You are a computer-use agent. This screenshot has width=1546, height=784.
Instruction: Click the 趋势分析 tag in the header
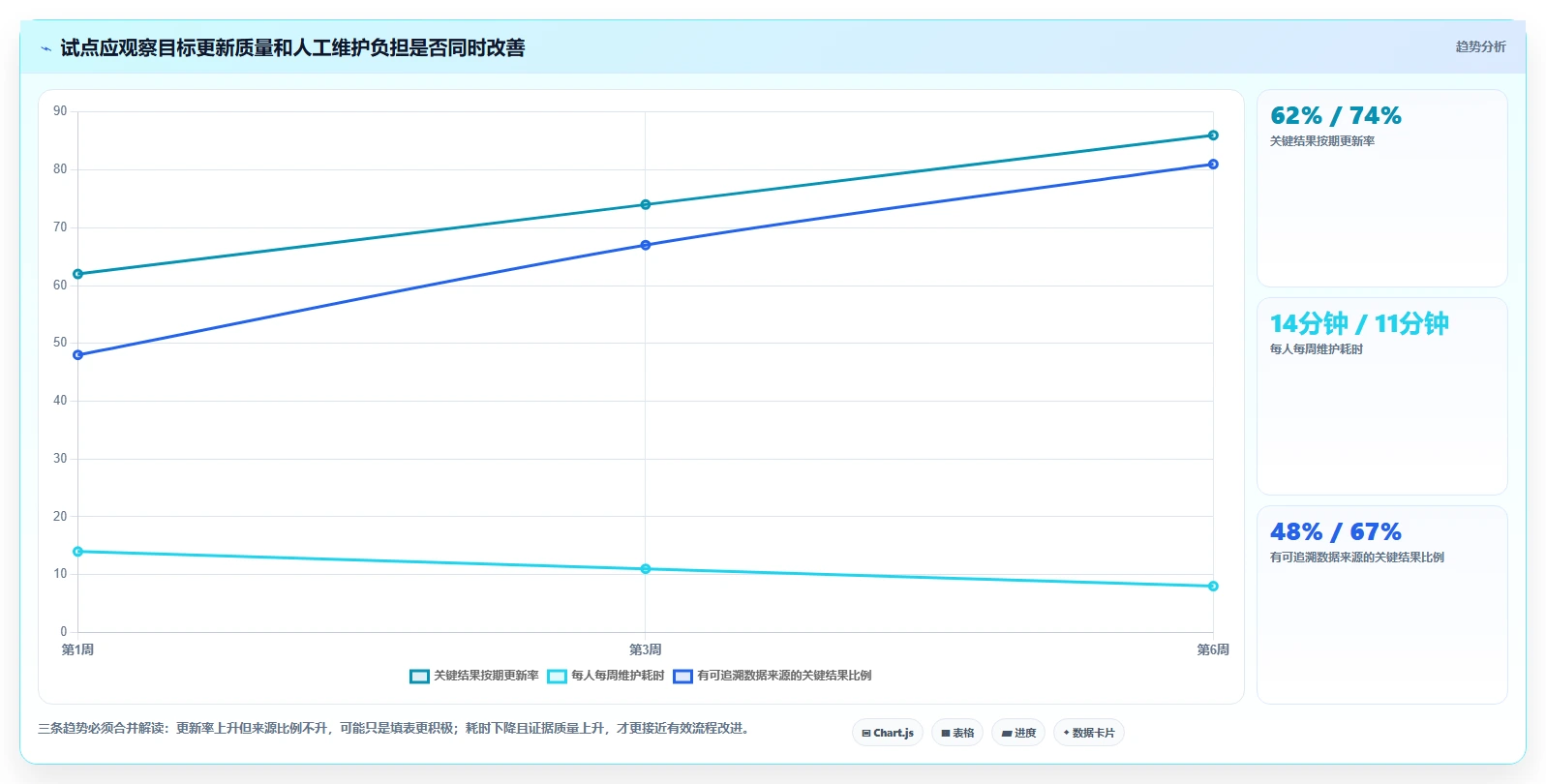pos(1481,46)
